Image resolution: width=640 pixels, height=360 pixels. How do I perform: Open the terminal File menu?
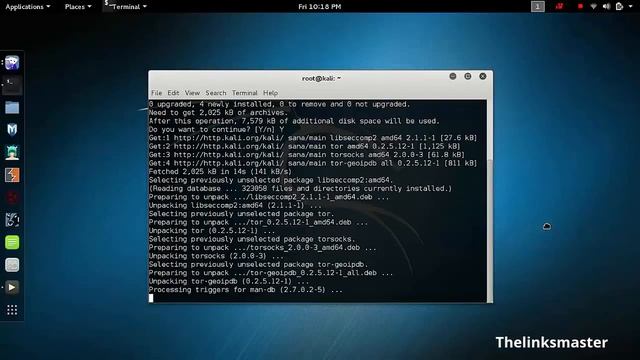point(156,93)
